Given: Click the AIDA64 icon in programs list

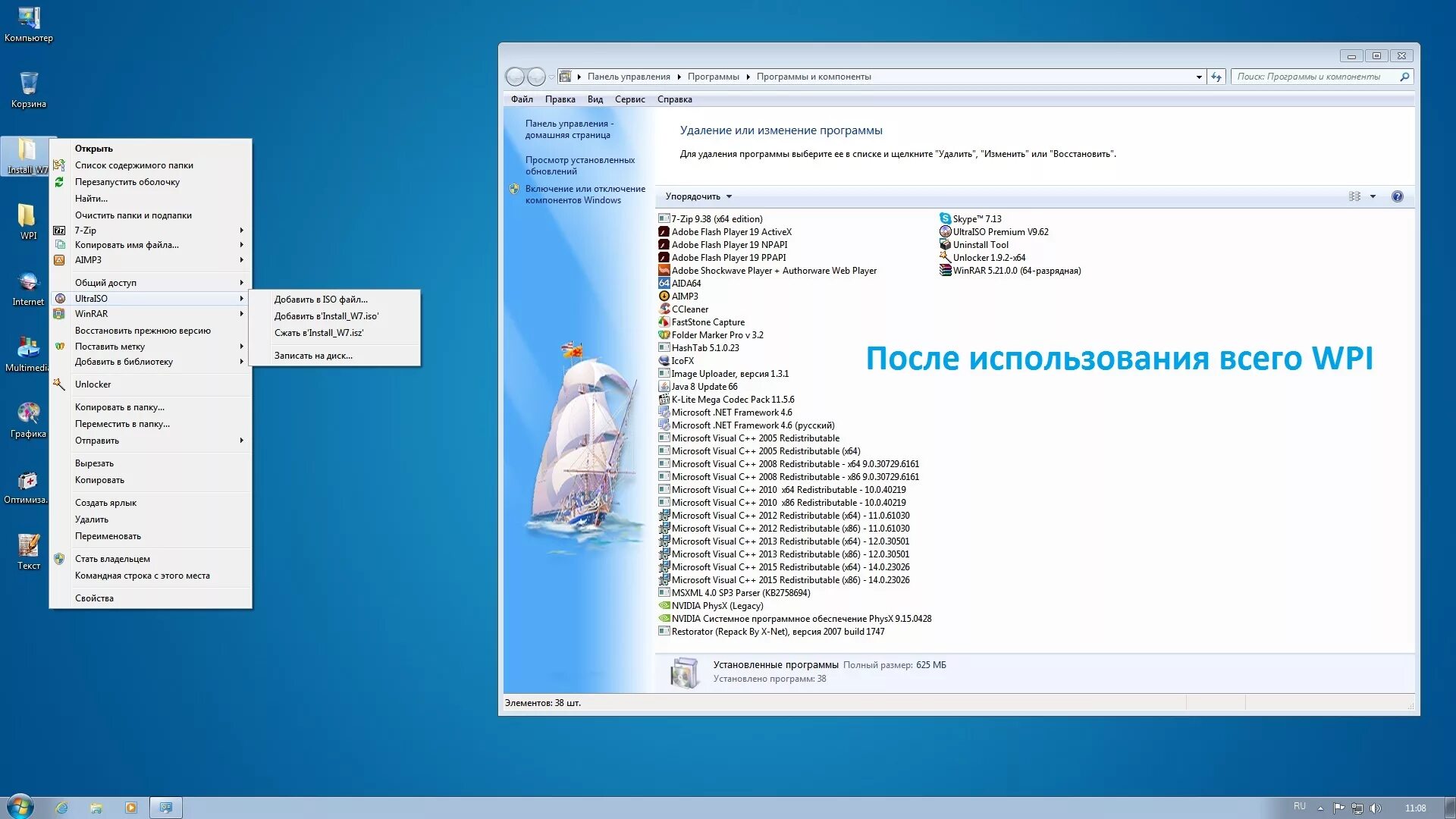Looking at the screenshot, I should (664, 283).
